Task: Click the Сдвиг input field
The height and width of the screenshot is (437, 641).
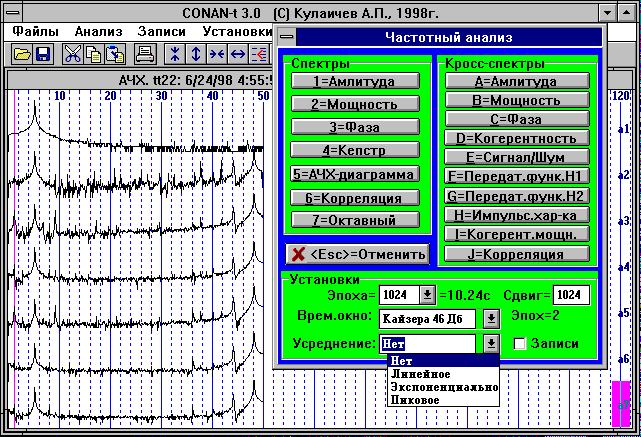Action: [x=570, y=294]
